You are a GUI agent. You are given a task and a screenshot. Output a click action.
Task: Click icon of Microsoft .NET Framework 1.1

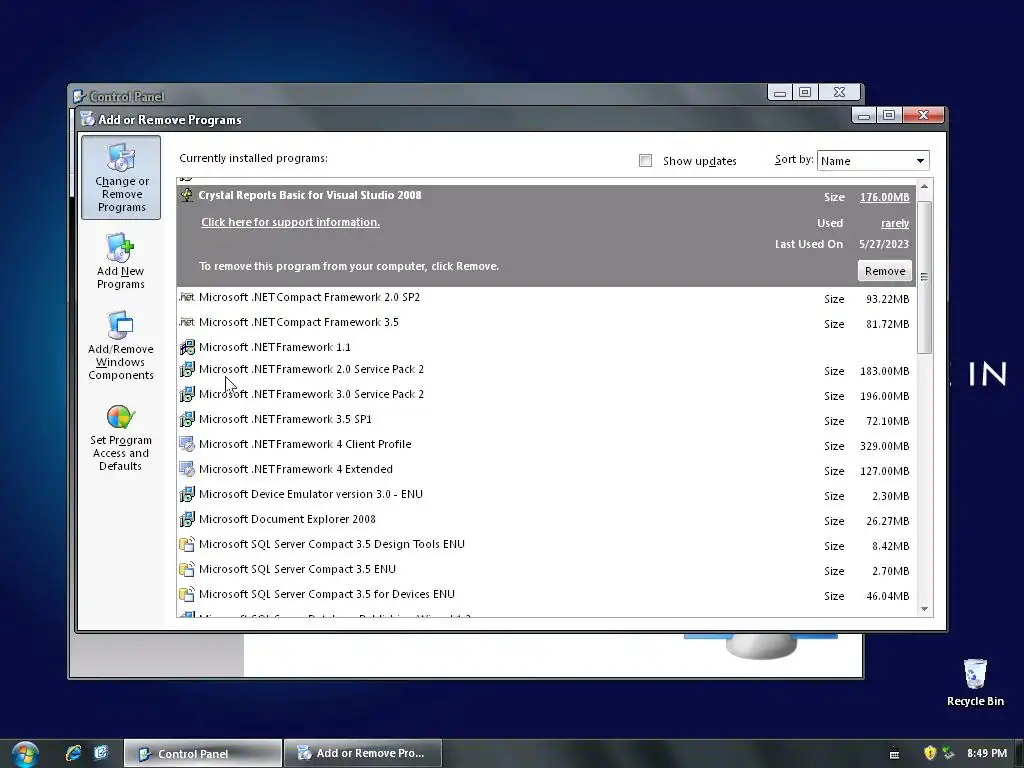(187, 347)
